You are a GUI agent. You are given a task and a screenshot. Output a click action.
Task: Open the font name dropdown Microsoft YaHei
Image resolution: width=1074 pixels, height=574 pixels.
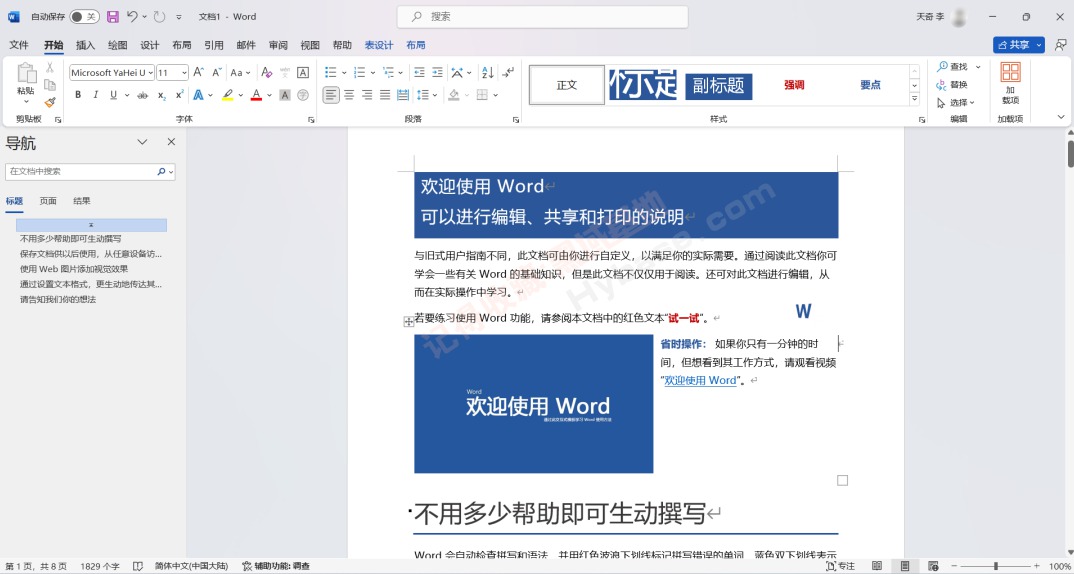coord(151,73)
